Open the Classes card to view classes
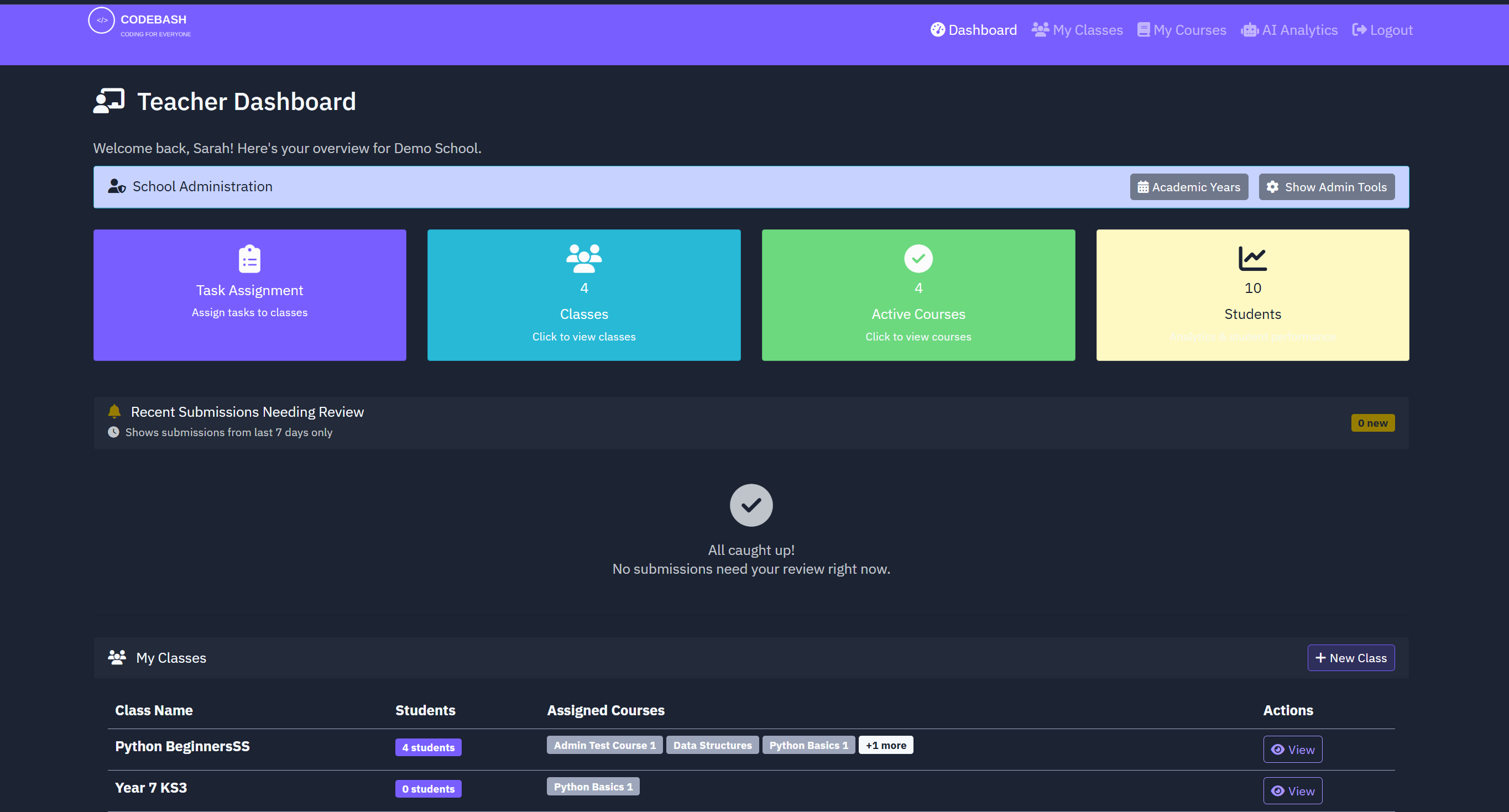The width and height of the screenshot is (1509, 812). pos(584,295)
